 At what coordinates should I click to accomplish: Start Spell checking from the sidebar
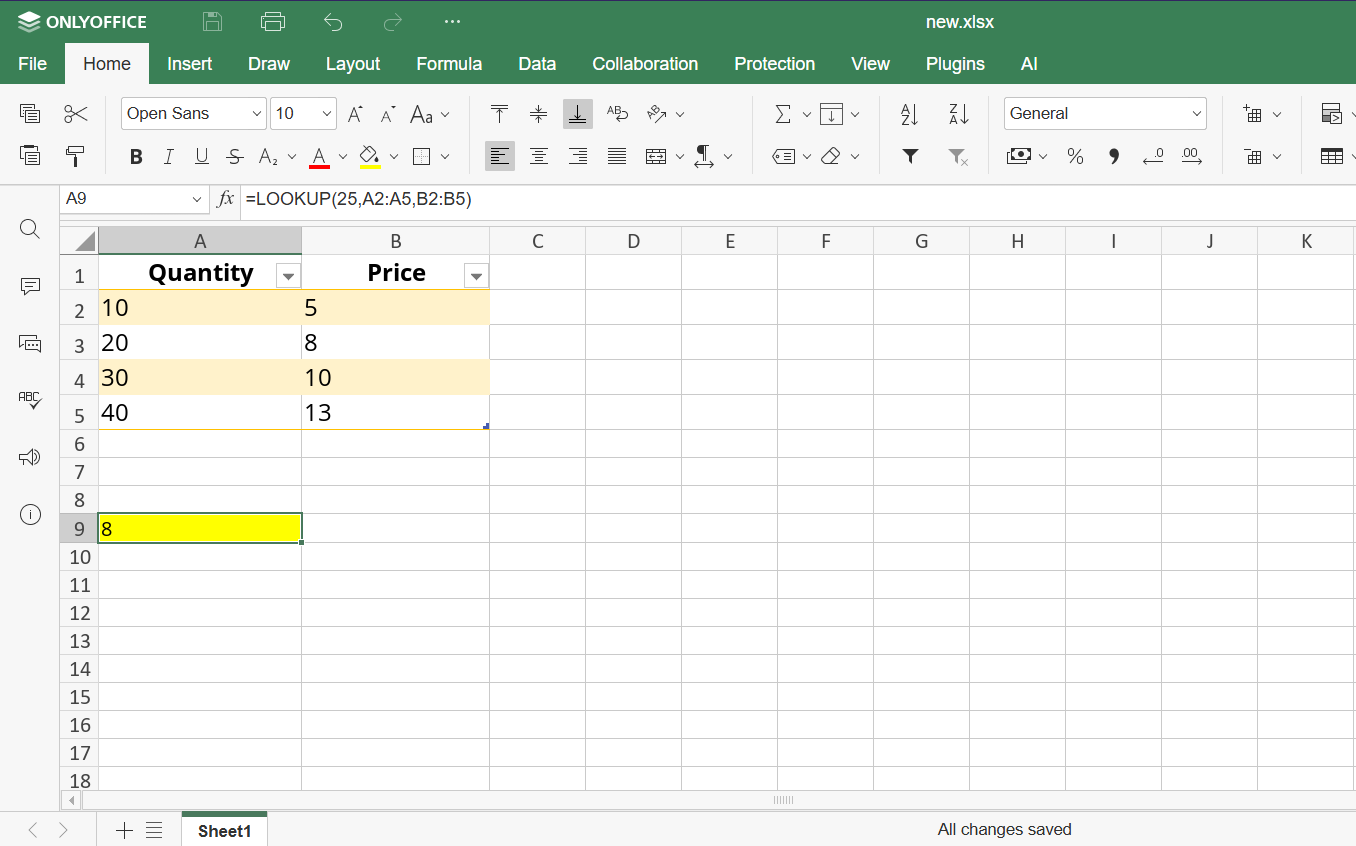click(30, 400)
